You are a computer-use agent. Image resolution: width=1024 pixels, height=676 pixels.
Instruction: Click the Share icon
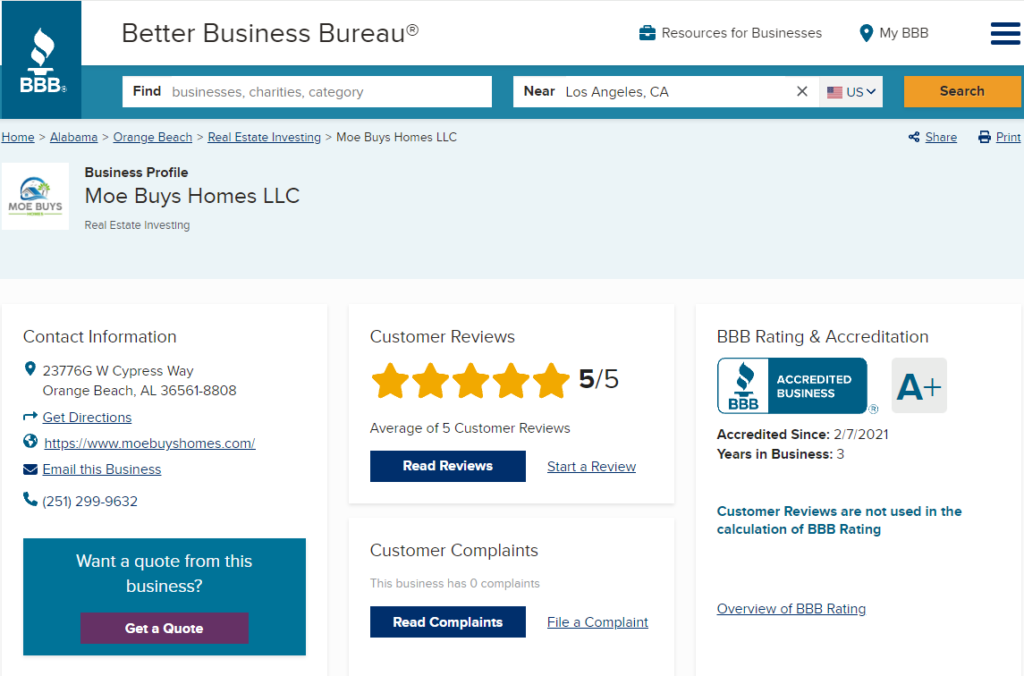(914, 137)
